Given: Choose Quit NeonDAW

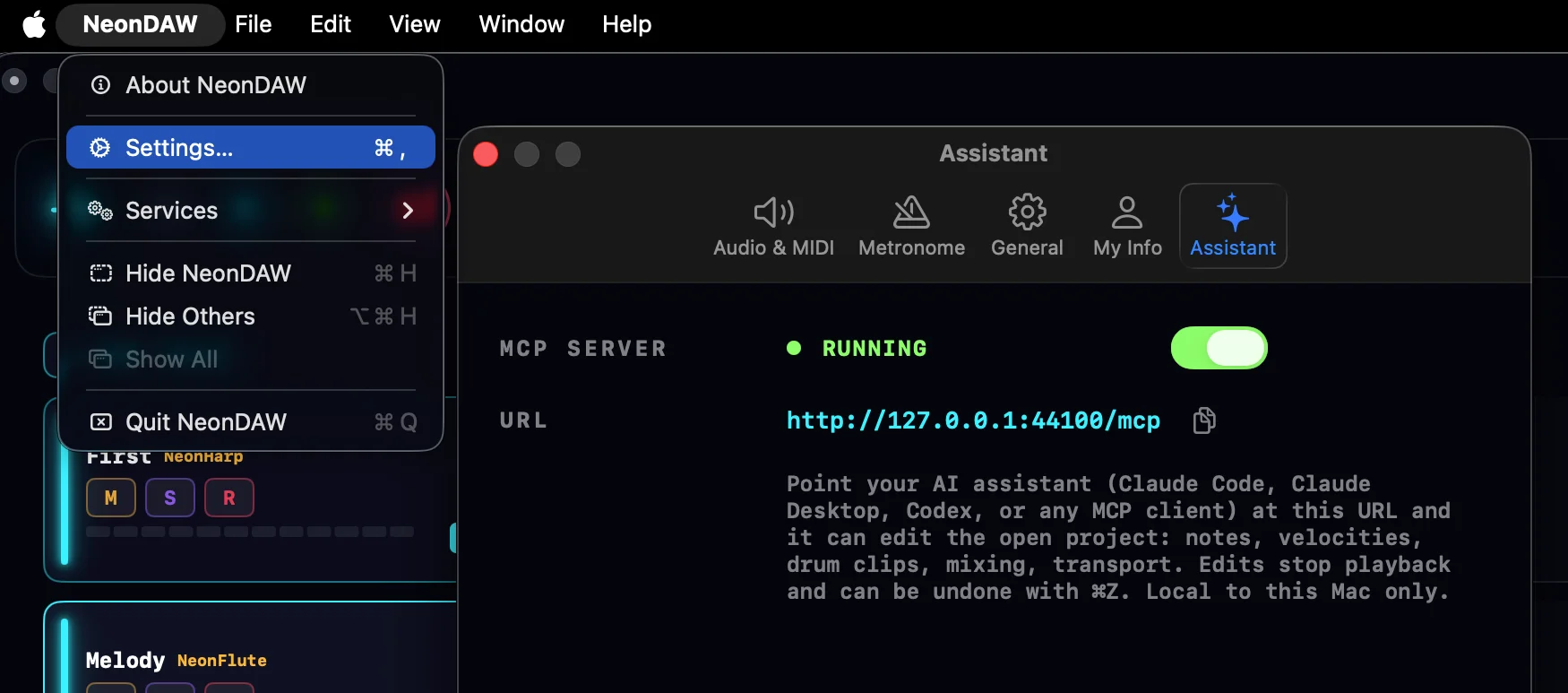Looking at the screenshot, I should (251, 421).
